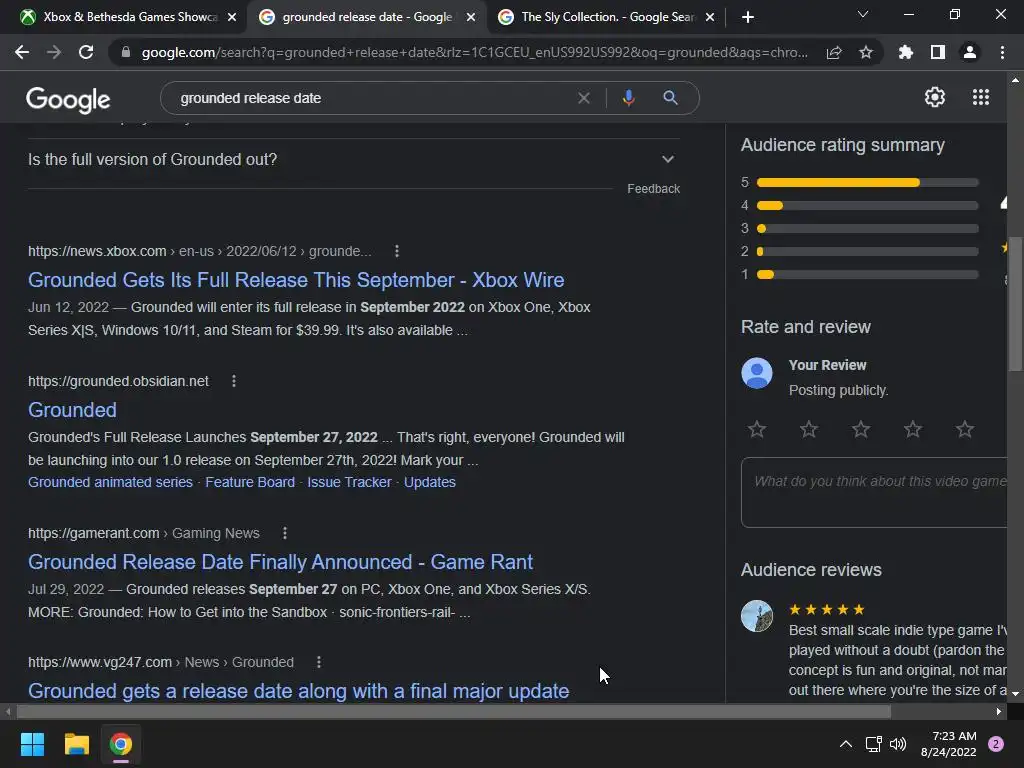Viewport: 1024px width, 768px height.
Task: Start voice search with microphone
Action: (x=628, y=98)
